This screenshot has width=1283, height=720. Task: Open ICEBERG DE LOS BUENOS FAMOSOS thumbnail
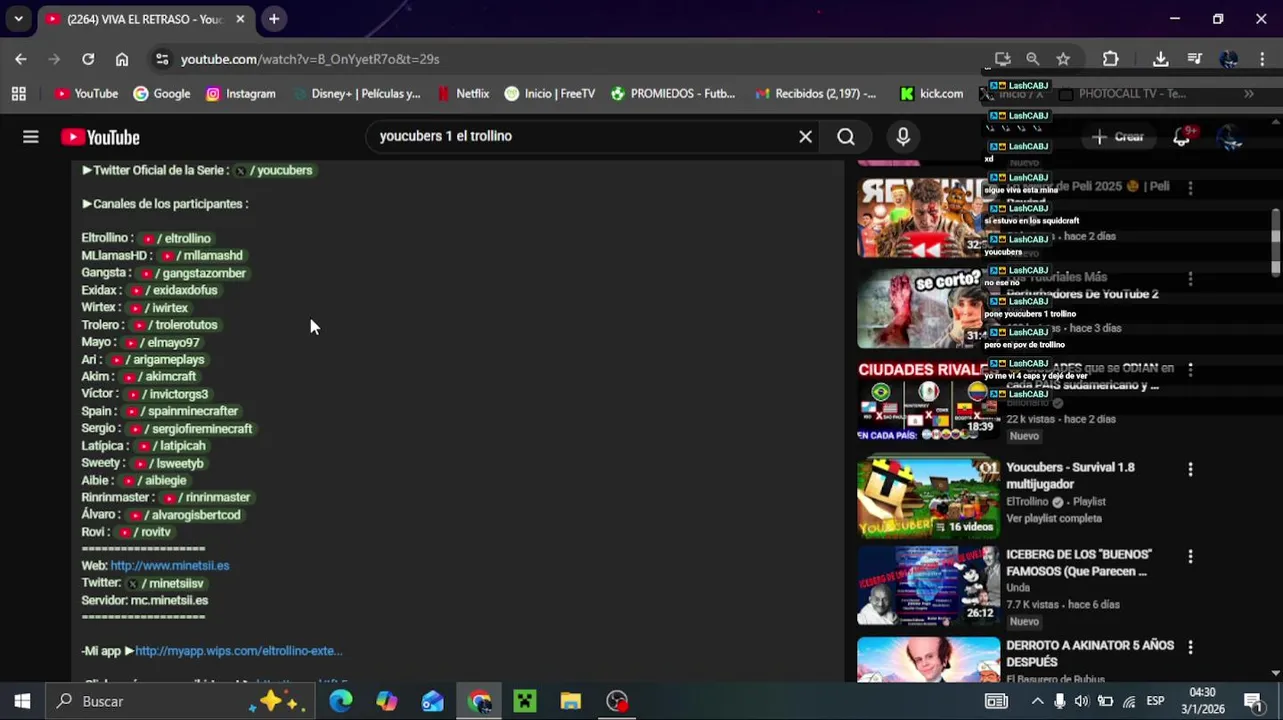(x=928, y=586)
